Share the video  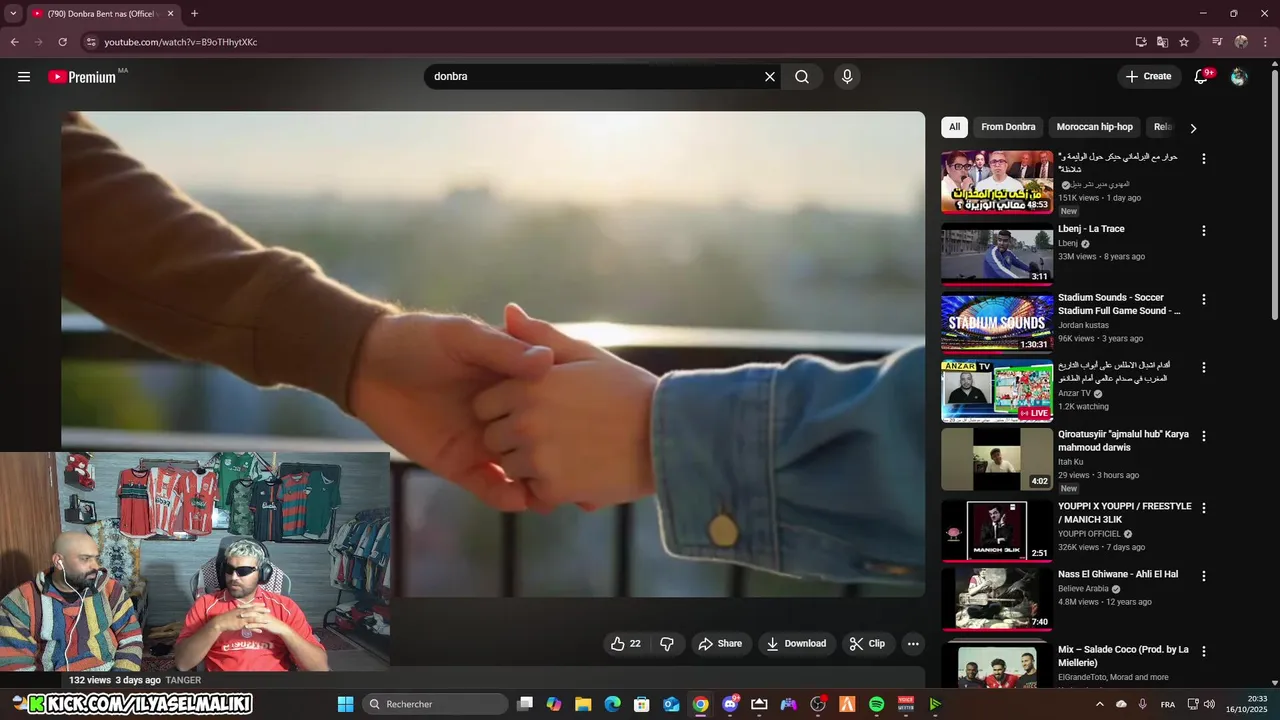pyautogui.click(x=720, y=644)
